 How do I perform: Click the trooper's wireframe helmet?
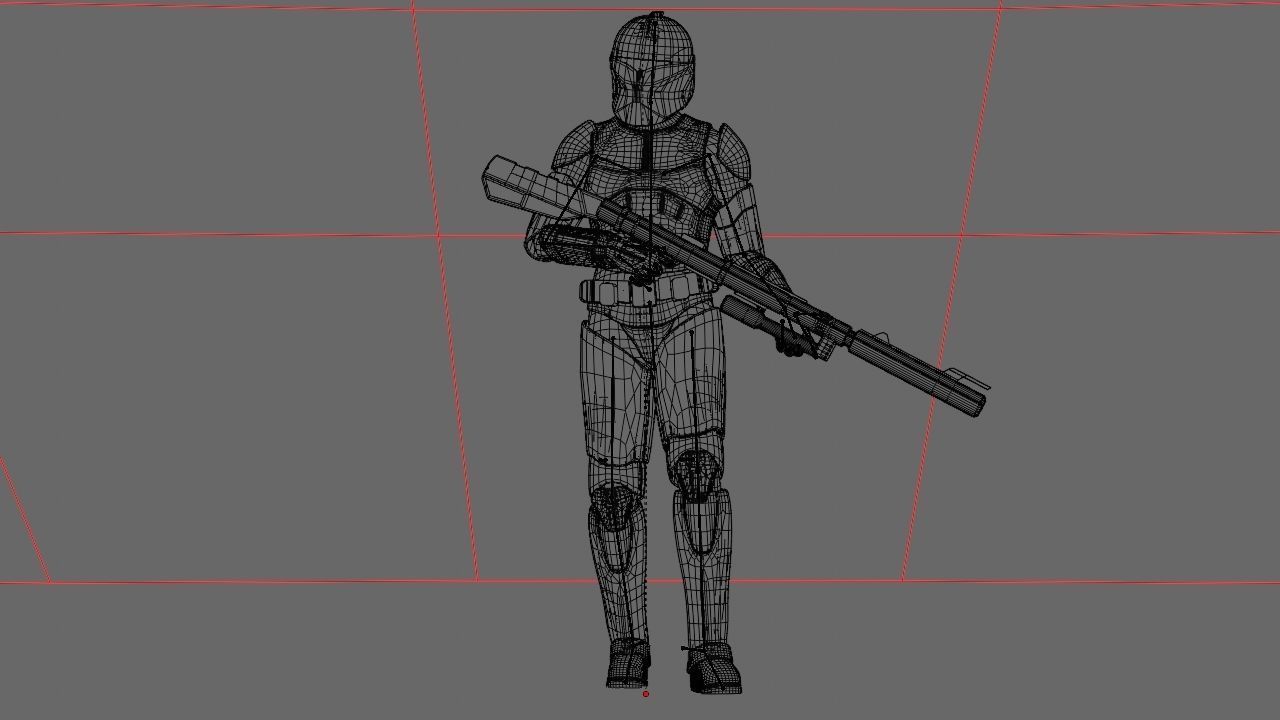coord(653,71)
